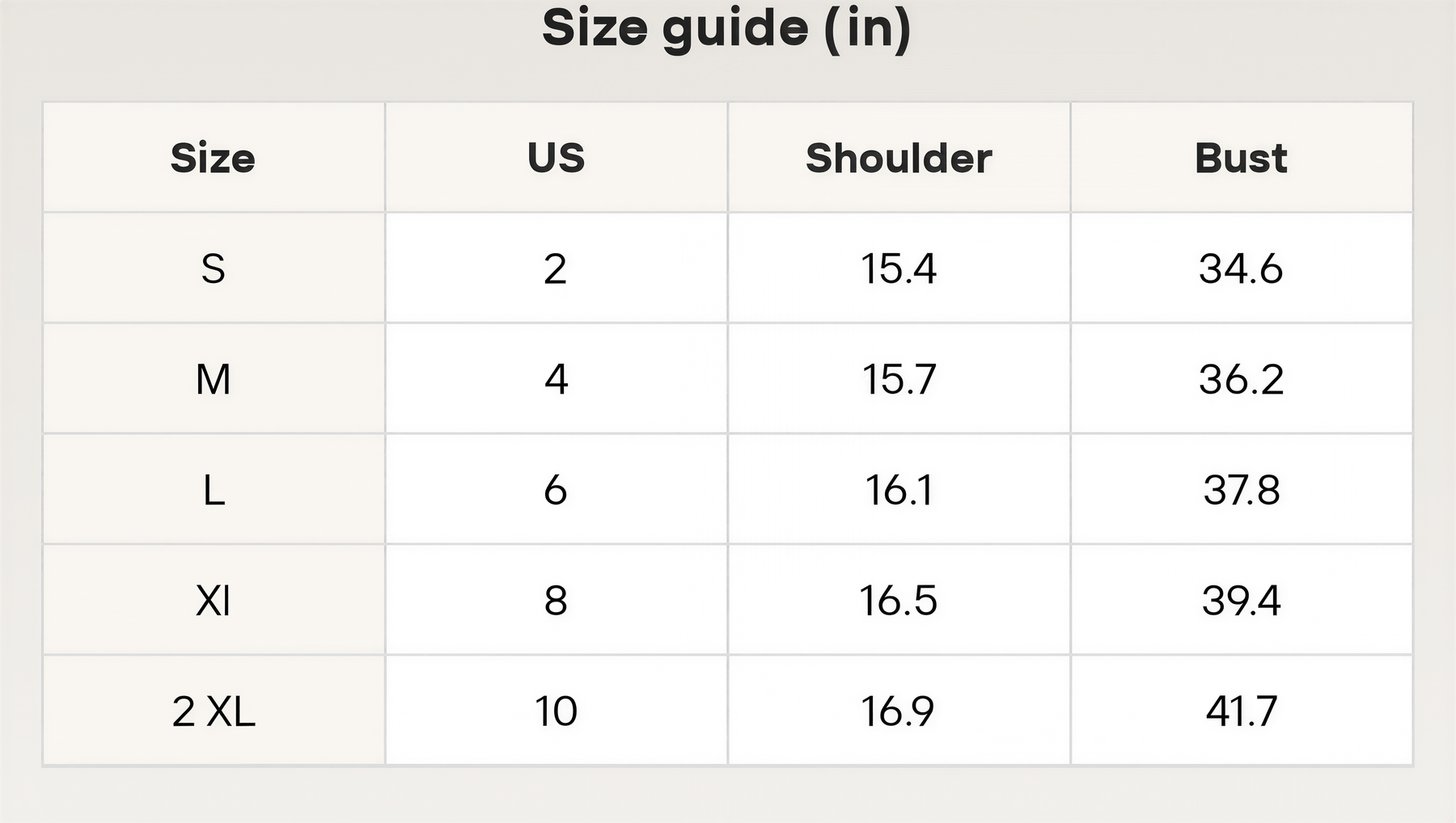Click the US size 6 cell
Screen dimensions: 1456x823
[x=557, y=490]
